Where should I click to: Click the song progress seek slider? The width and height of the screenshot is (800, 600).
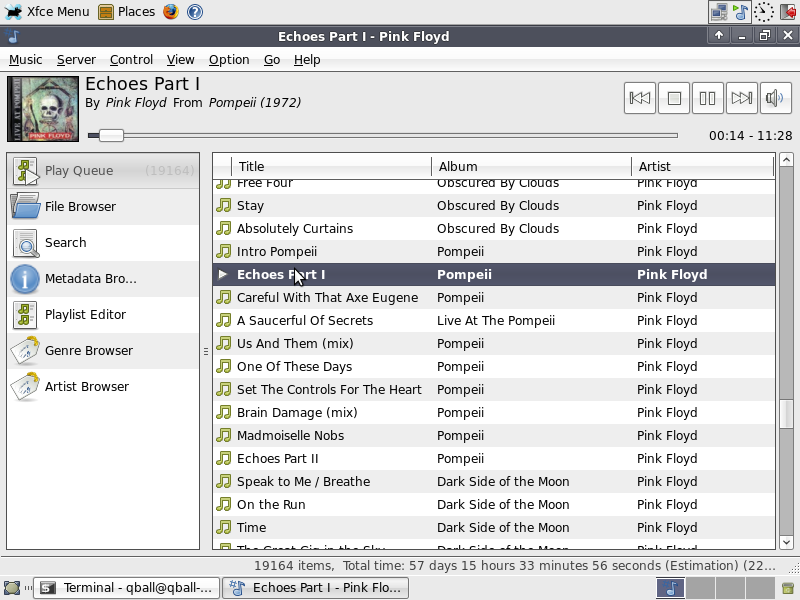[383, 135]
